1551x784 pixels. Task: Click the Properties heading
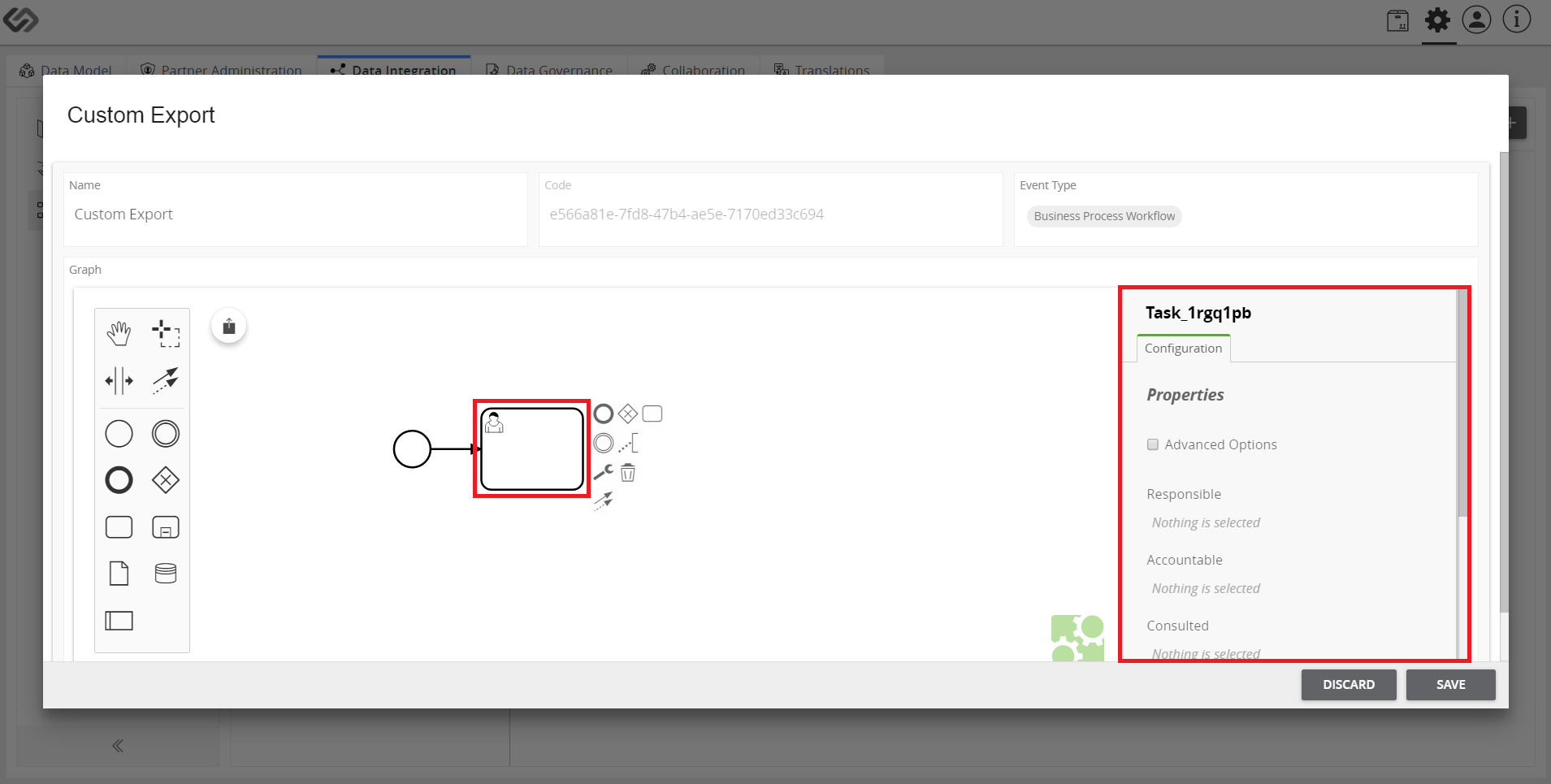tap(1185, 395)
